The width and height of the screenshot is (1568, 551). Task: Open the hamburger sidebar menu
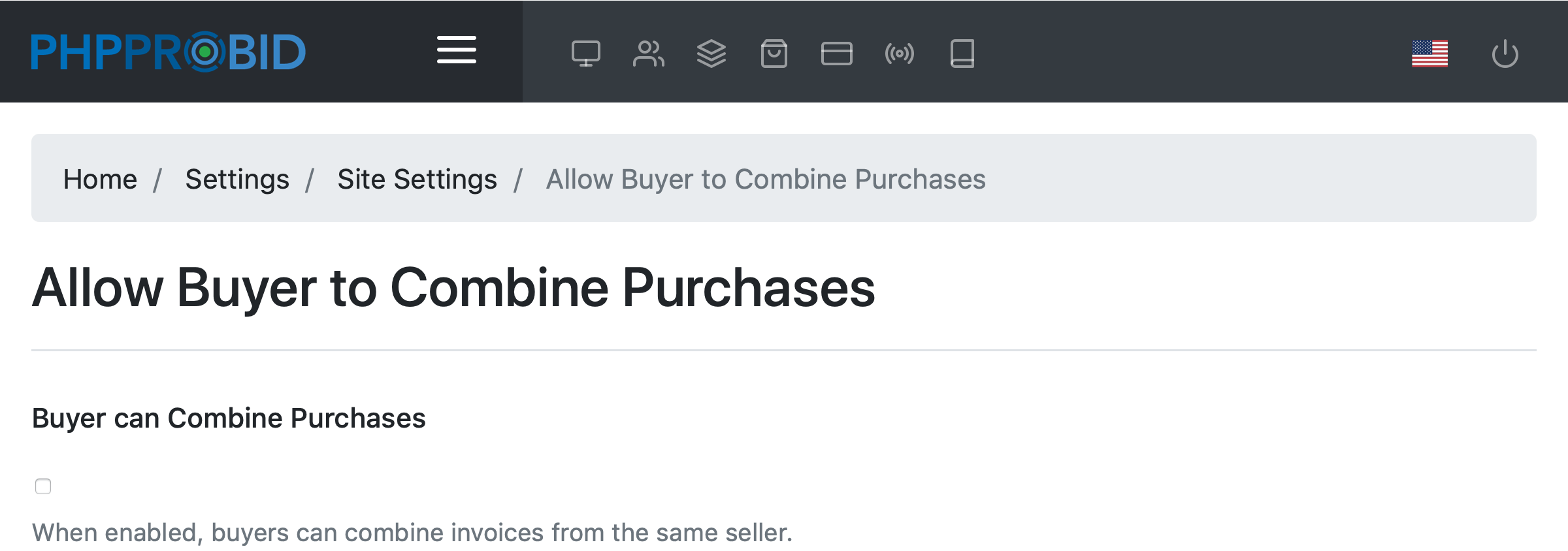[457, 50]
